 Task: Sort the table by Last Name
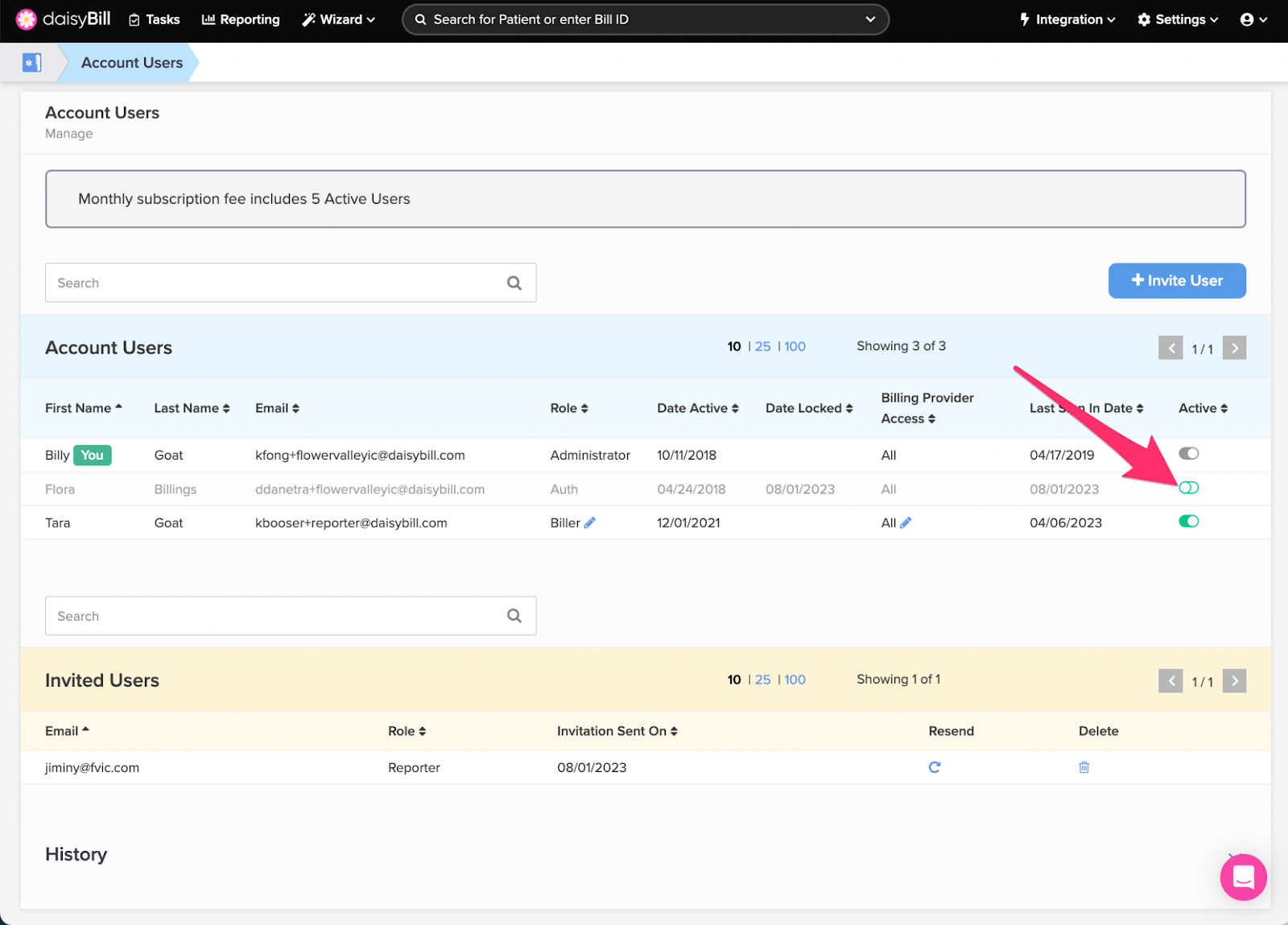tap(192, 408)
